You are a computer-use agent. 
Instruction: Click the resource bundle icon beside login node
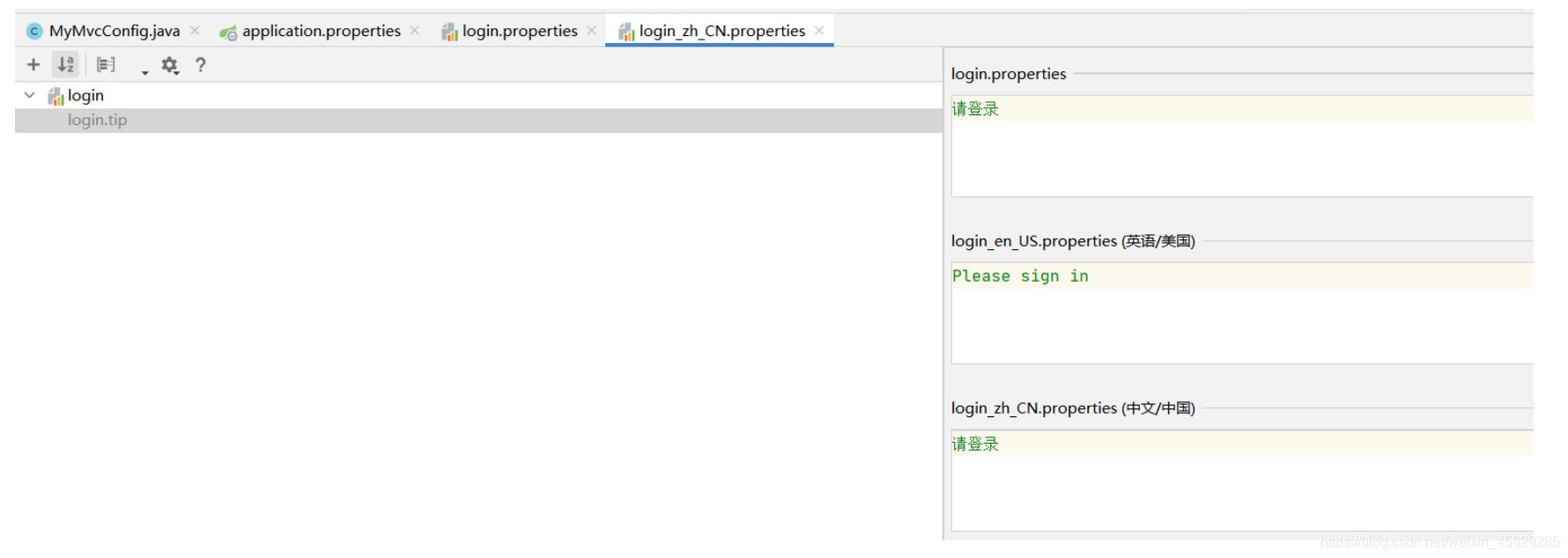click(55, 96)
